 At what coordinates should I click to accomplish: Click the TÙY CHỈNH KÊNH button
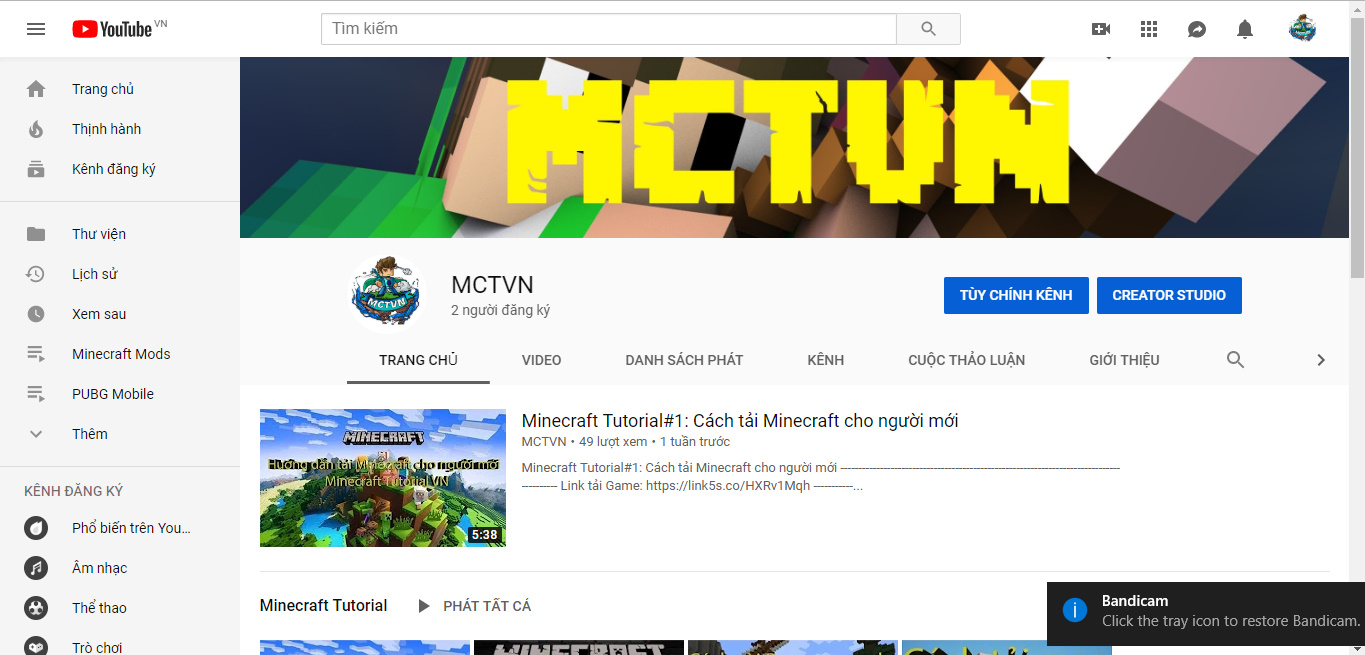pos(1016,295)
